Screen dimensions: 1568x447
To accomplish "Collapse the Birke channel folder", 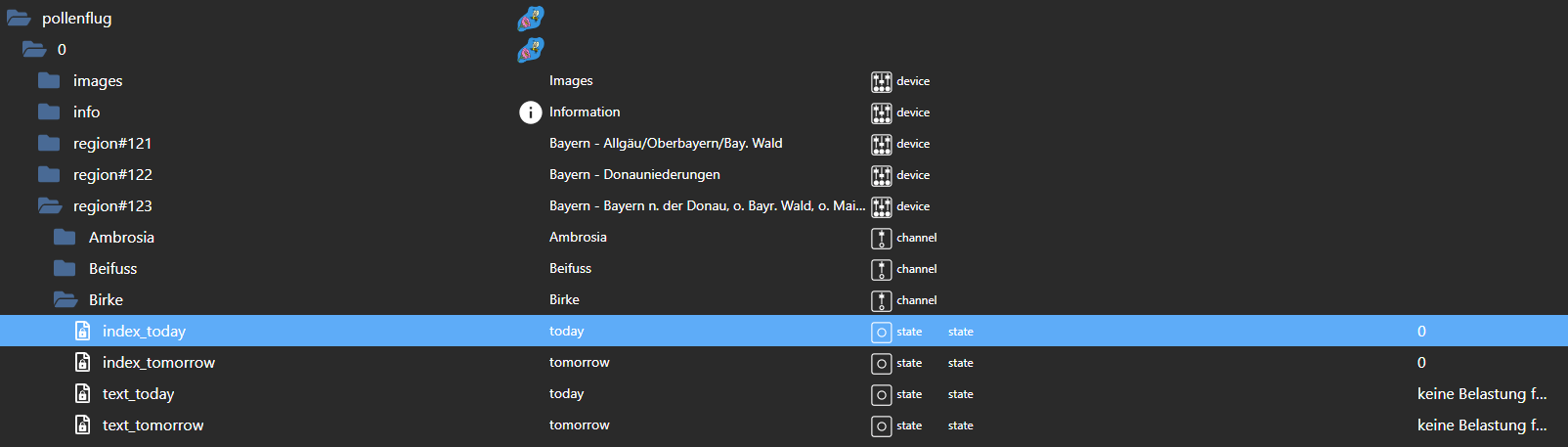I will click(65, 300).
